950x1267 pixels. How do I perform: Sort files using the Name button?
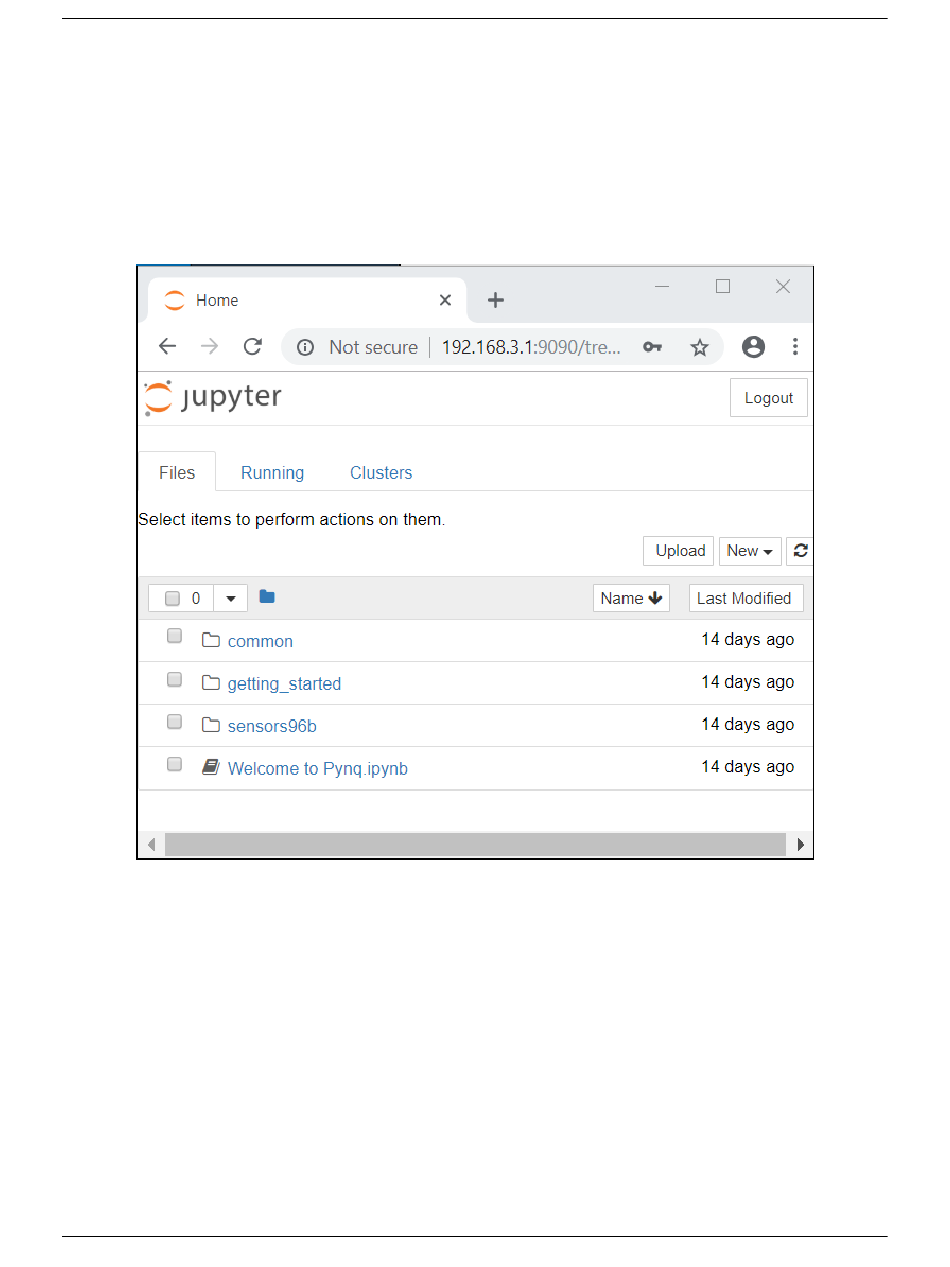point(631,598)
